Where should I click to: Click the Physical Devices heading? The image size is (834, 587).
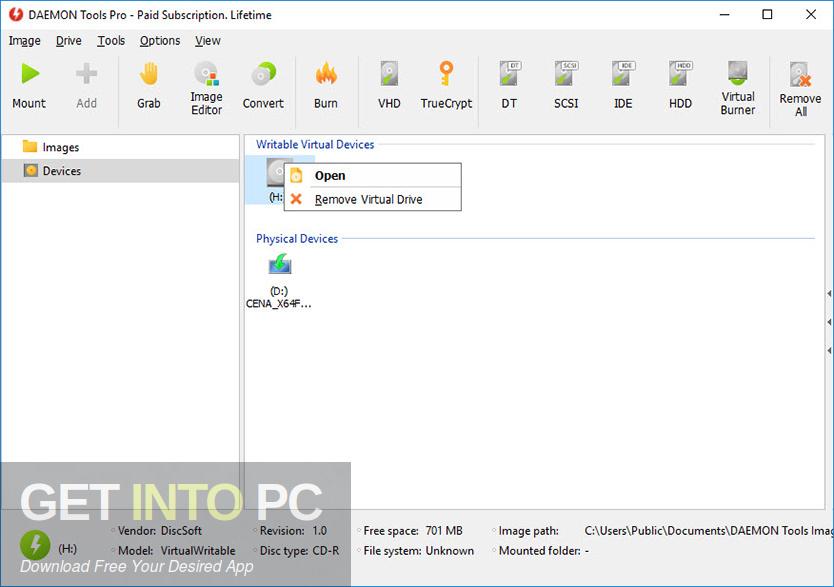(297, 239)
